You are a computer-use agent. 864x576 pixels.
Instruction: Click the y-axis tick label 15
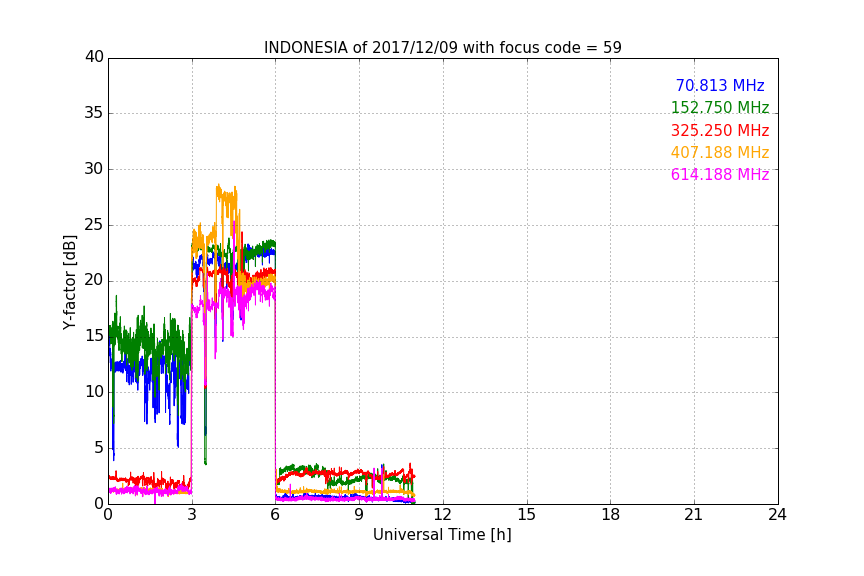(x=94, y=336)
